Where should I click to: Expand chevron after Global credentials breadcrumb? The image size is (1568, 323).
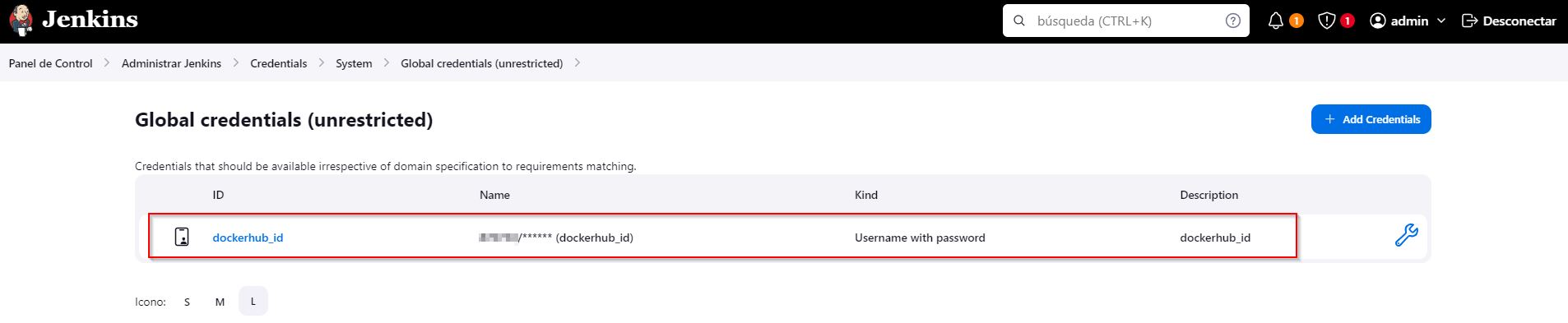(x=578, y=63)
